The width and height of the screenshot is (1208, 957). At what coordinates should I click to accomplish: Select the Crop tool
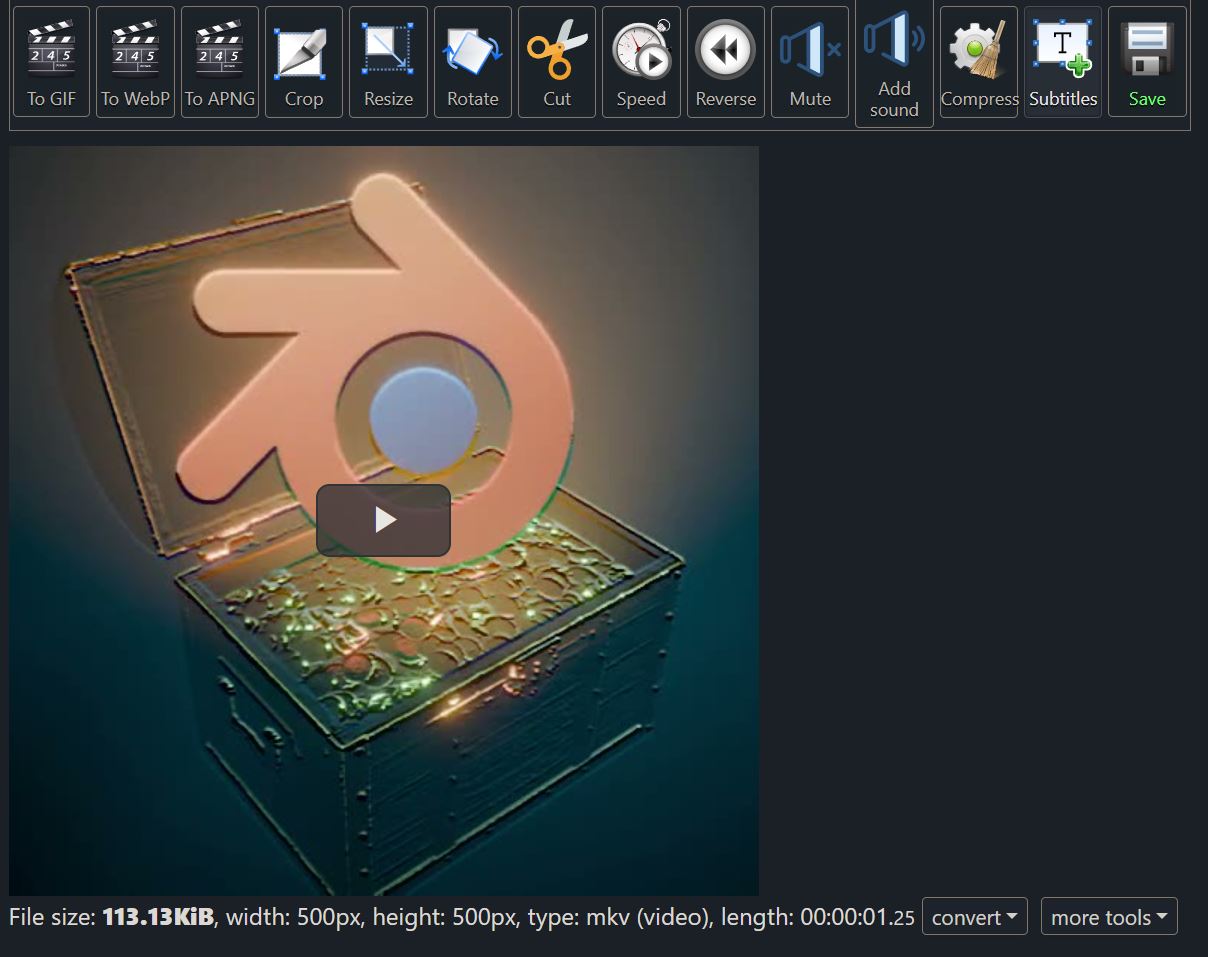coord(304,62)
